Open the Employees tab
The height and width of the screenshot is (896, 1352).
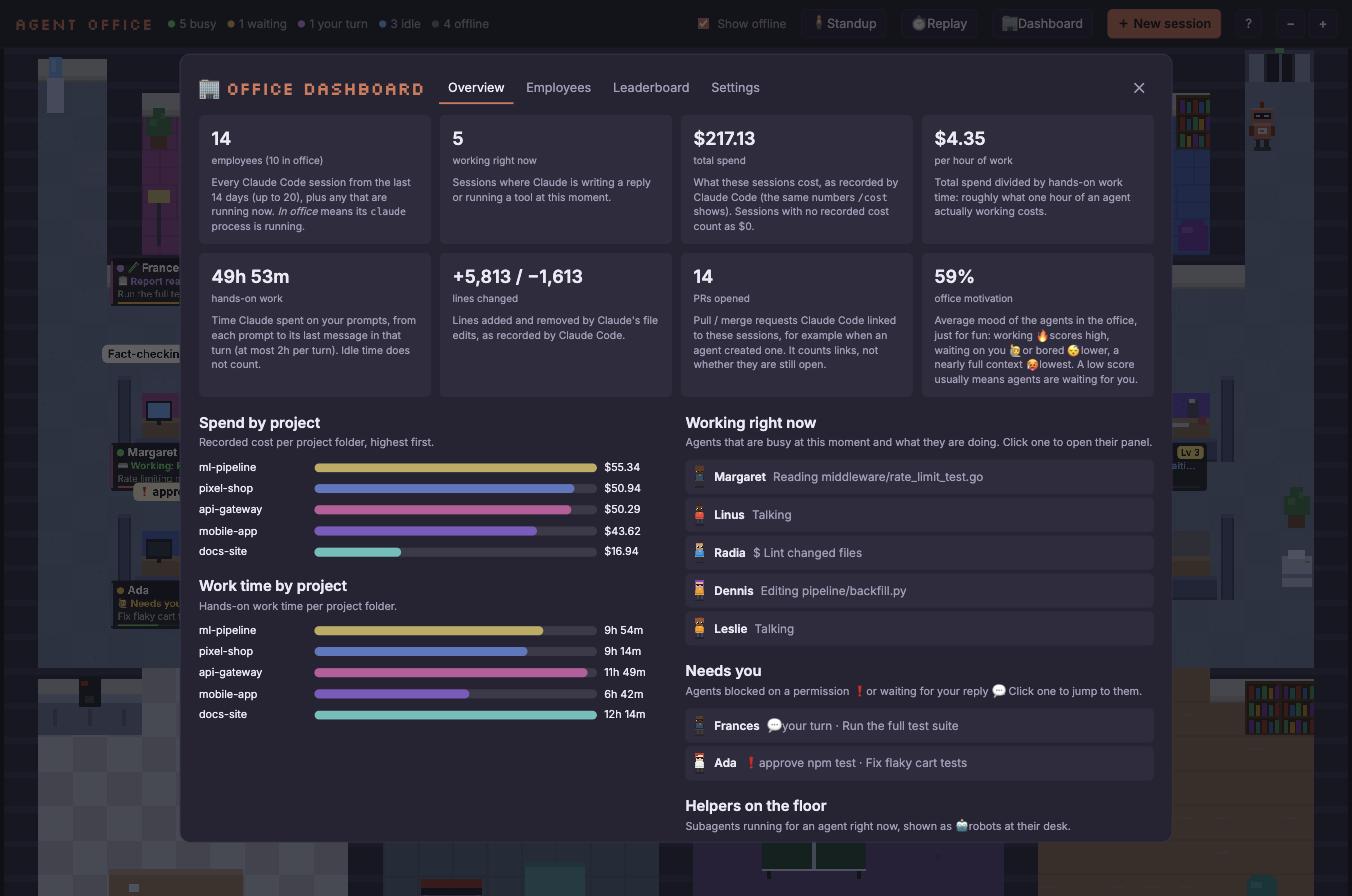tap(558, 88)
